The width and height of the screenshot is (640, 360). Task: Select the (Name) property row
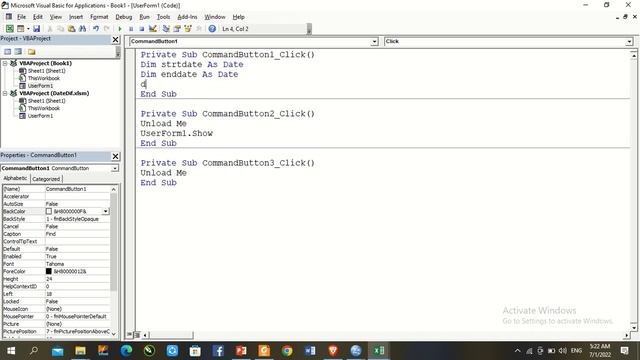tap(56, 189)
